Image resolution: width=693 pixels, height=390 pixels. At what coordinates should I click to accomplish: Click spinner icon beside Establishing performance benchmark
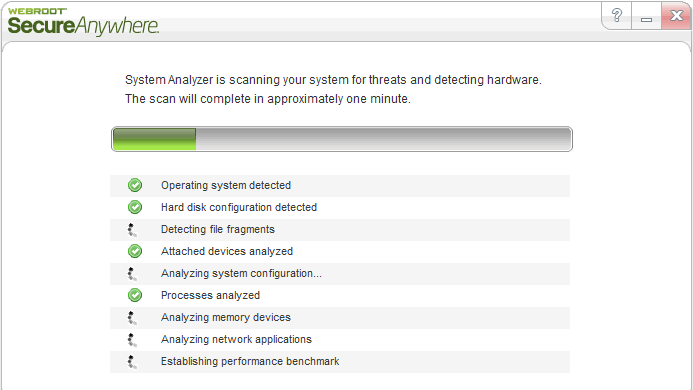click(x=132, y=362)
